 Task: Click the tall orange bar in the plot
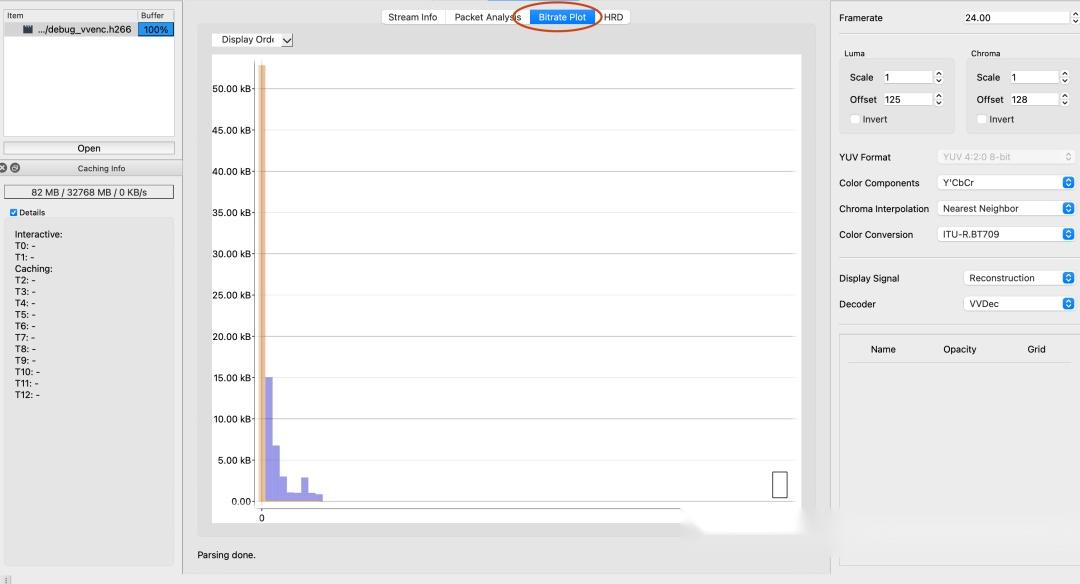(262, 282)
